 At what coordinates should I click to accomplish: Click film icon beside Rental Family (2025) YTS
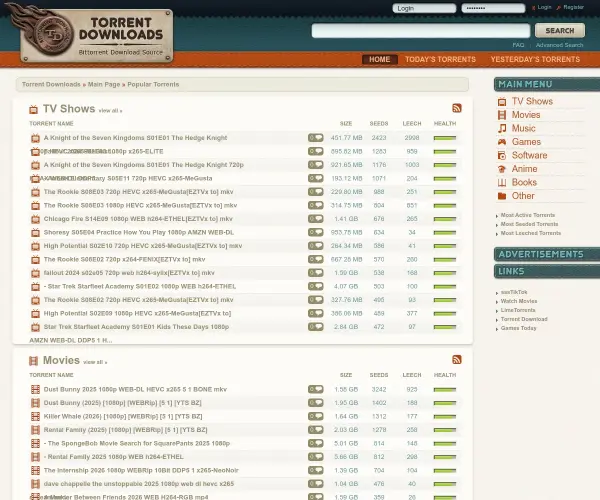coord(35,430)
